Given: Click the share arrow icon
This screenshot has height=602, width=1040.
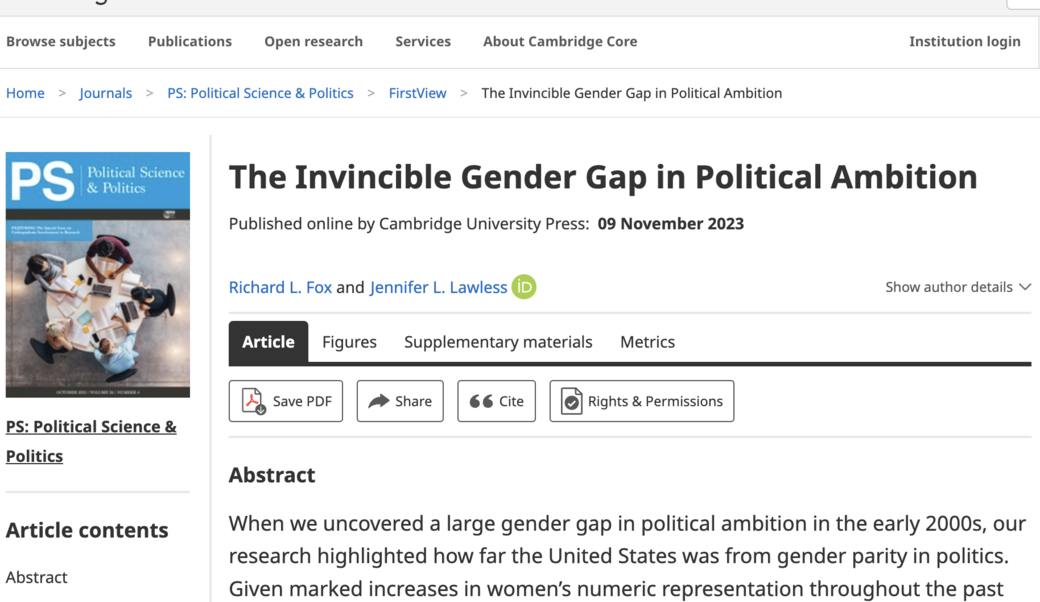Looking at the screenshot, I should tap(379, 401).
